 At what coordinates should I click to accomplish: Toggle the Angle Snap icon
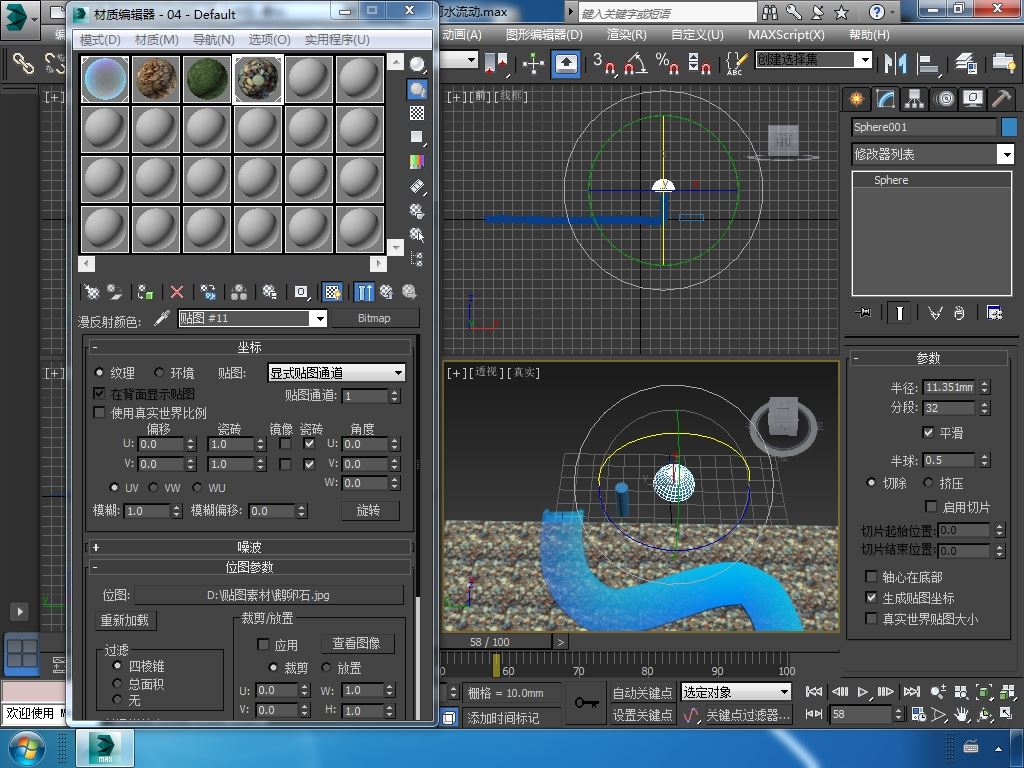click(x=636, y=63)
